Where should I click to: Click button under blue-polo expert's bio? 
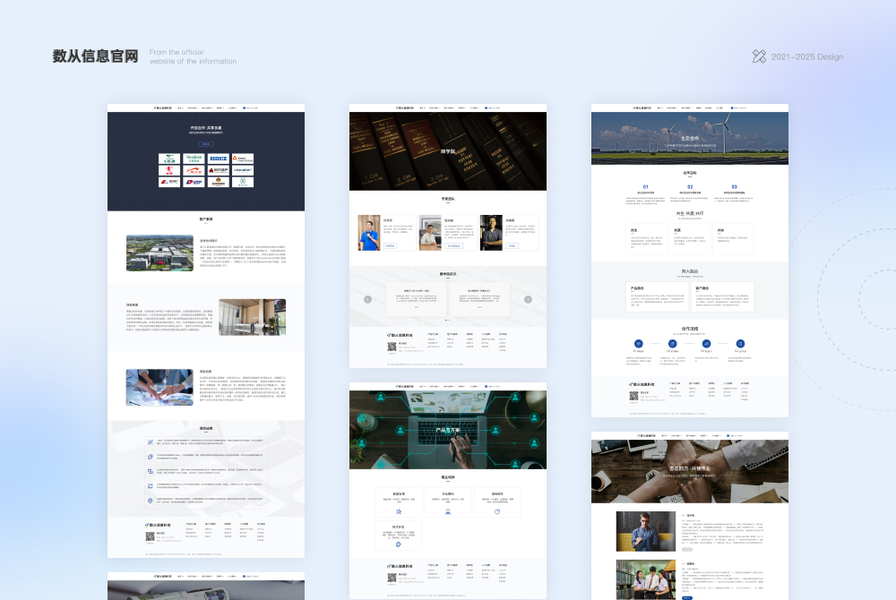pos(390,246)
